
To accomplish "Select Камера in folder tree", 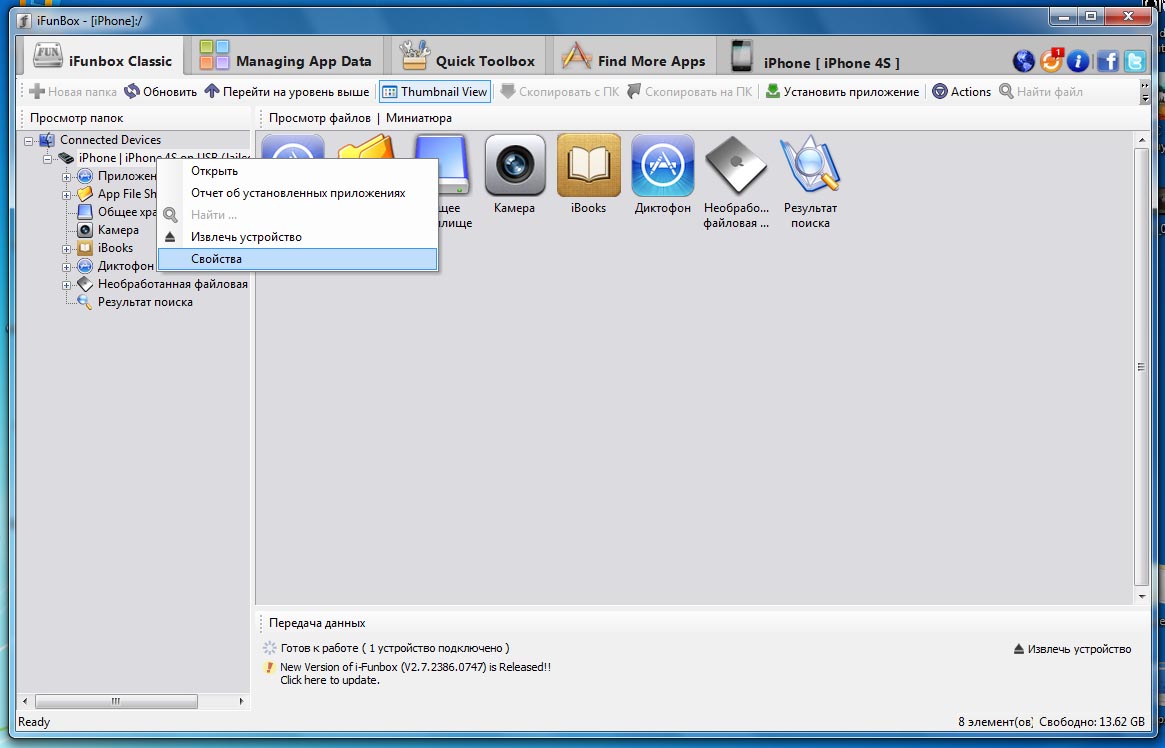I will click(118, 230).
